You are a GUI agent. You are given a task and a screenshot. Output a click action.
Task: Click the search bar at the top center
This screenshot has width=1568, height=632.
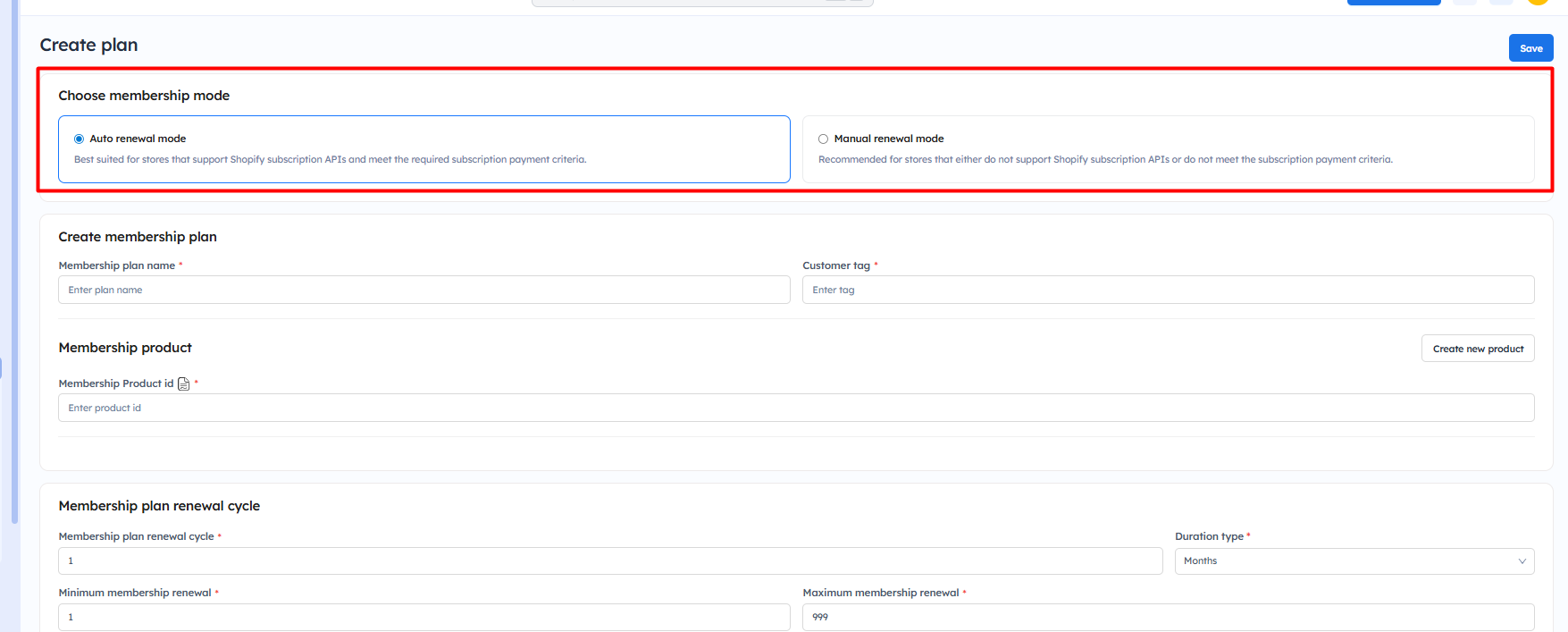point(701,3)
